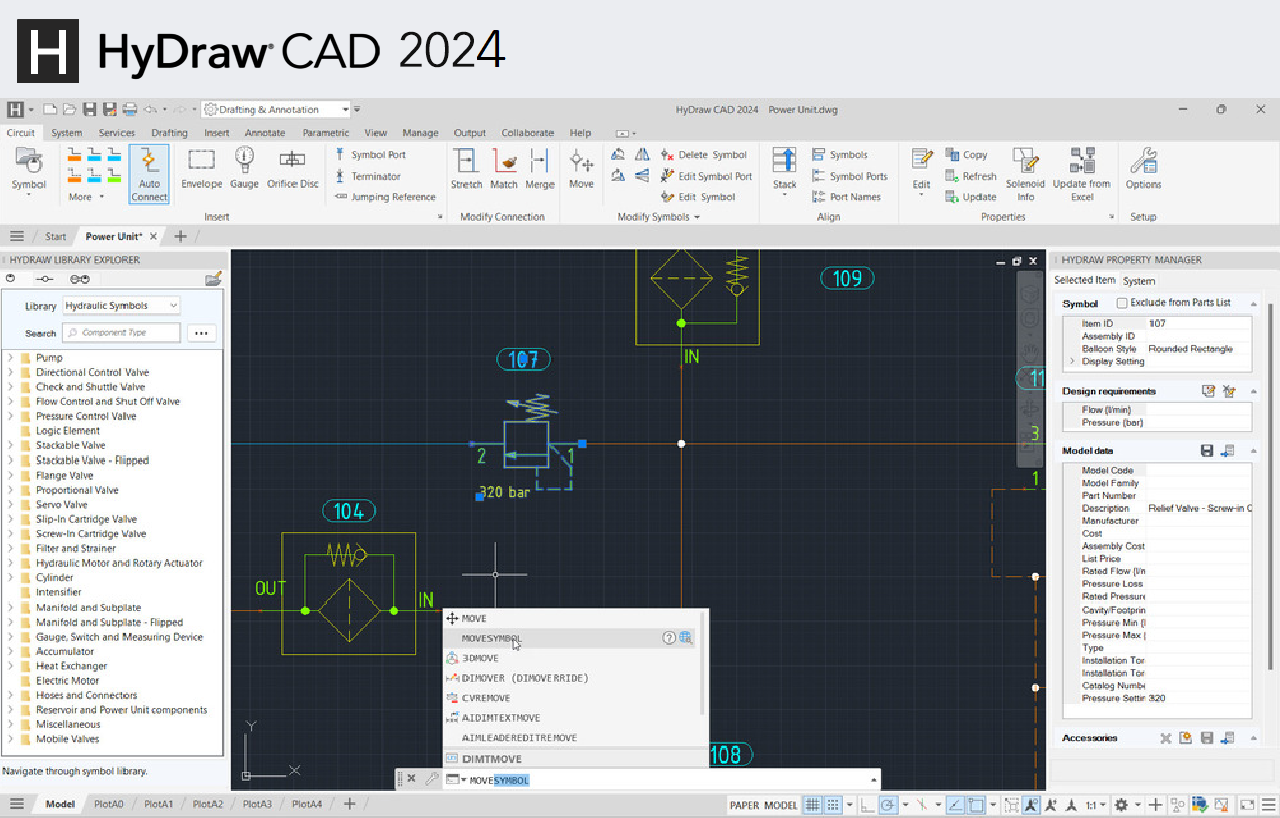Add a new layout tab with plus
This screenshot has width=1280, height=818.
[348, 804]
